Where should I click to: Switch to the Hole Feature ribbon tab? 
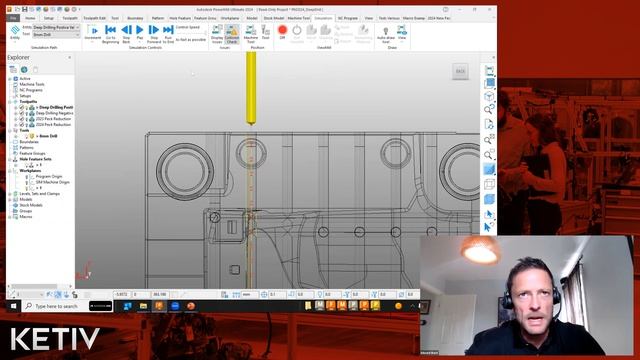(180, 18)
